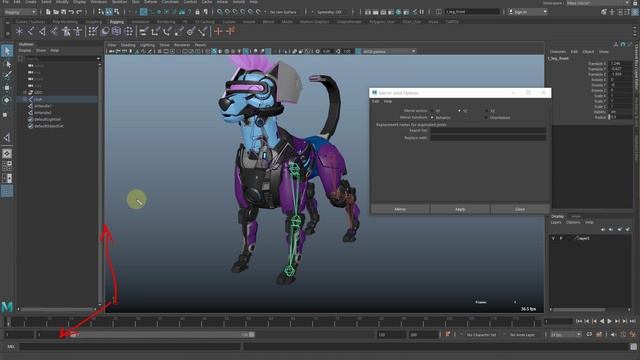Image resolution: width=640 pixels, height=360 pixels.
Task: Open the Poly Modeling shelf tab
Action: coord(65,22)
